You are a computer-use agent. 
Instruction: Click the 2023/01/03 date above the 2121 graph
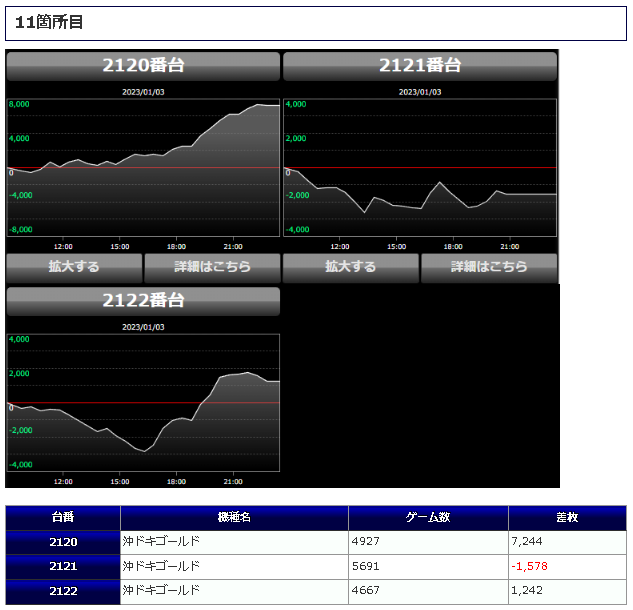click(x=420, y=92)
